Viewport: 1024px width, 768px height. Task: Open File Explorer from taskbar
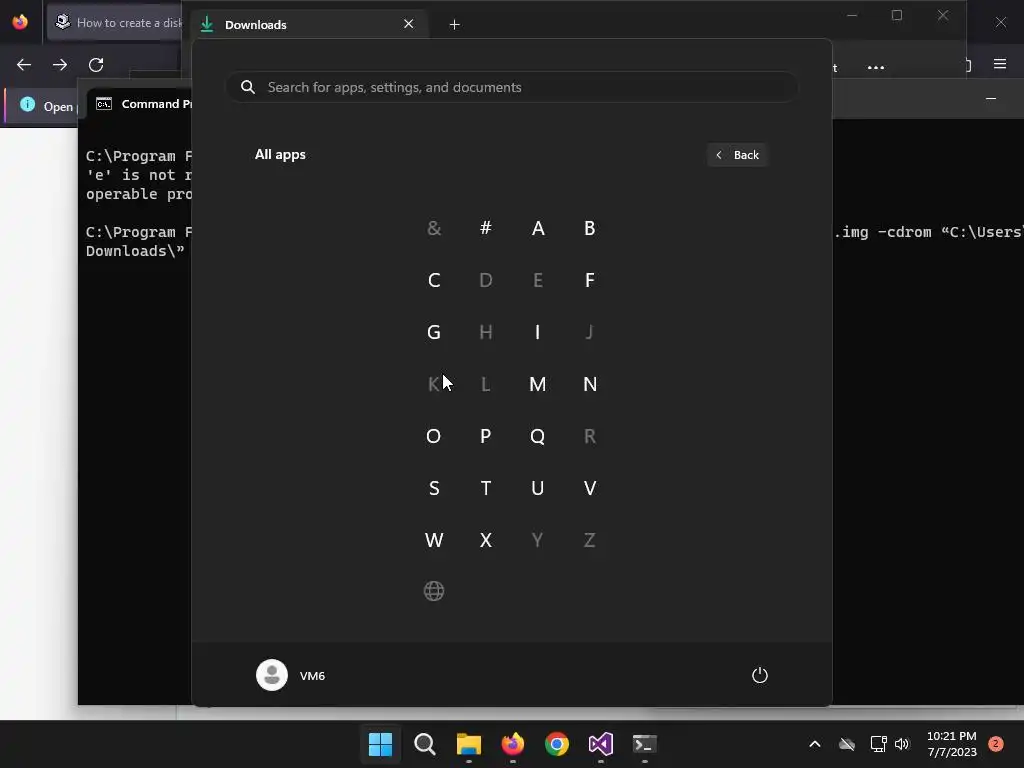(x=468, y=744)
